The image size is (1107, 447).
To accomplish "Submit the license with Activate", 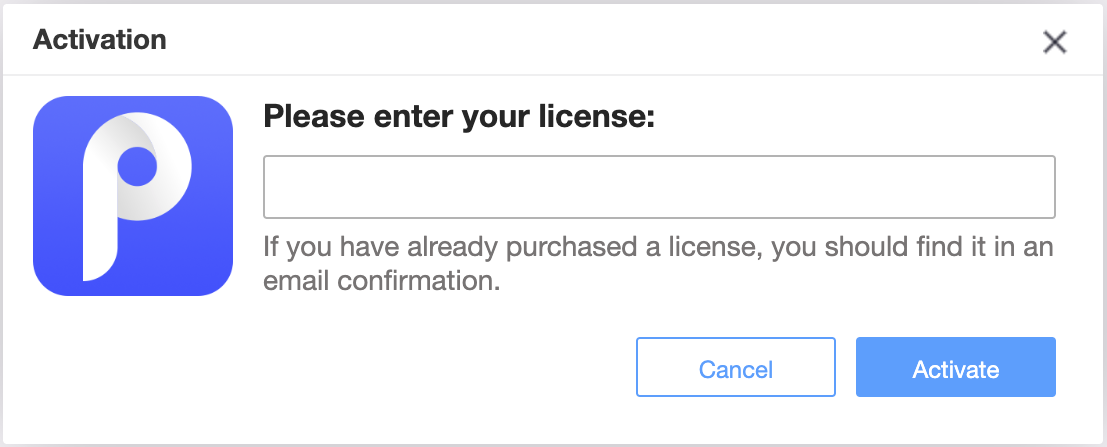I will click(956, 367).
